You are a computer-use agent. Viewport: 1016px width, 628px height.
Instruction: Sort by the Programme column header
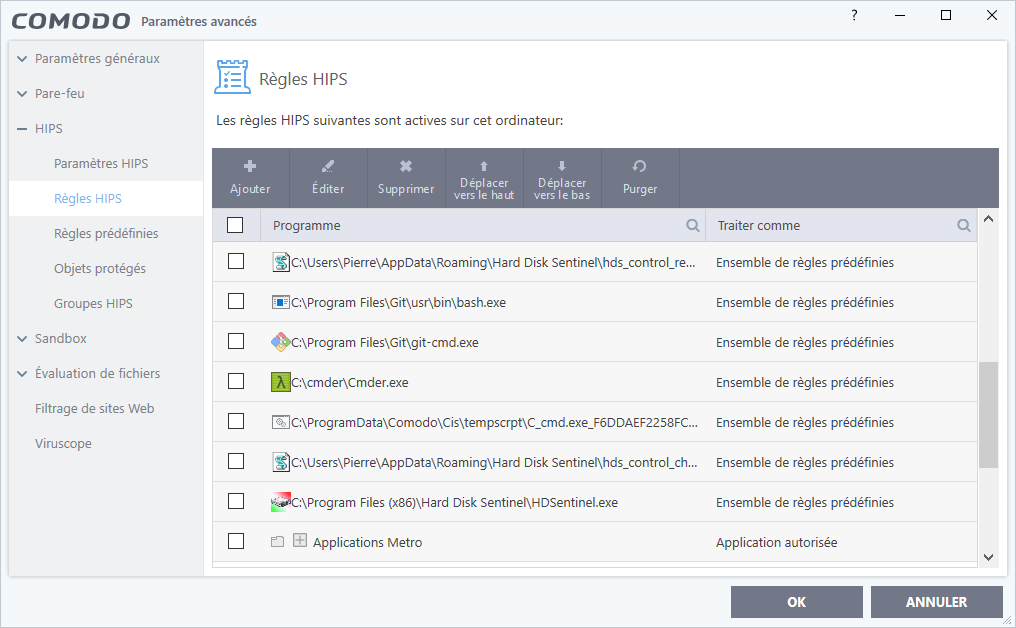click(306, 226)
